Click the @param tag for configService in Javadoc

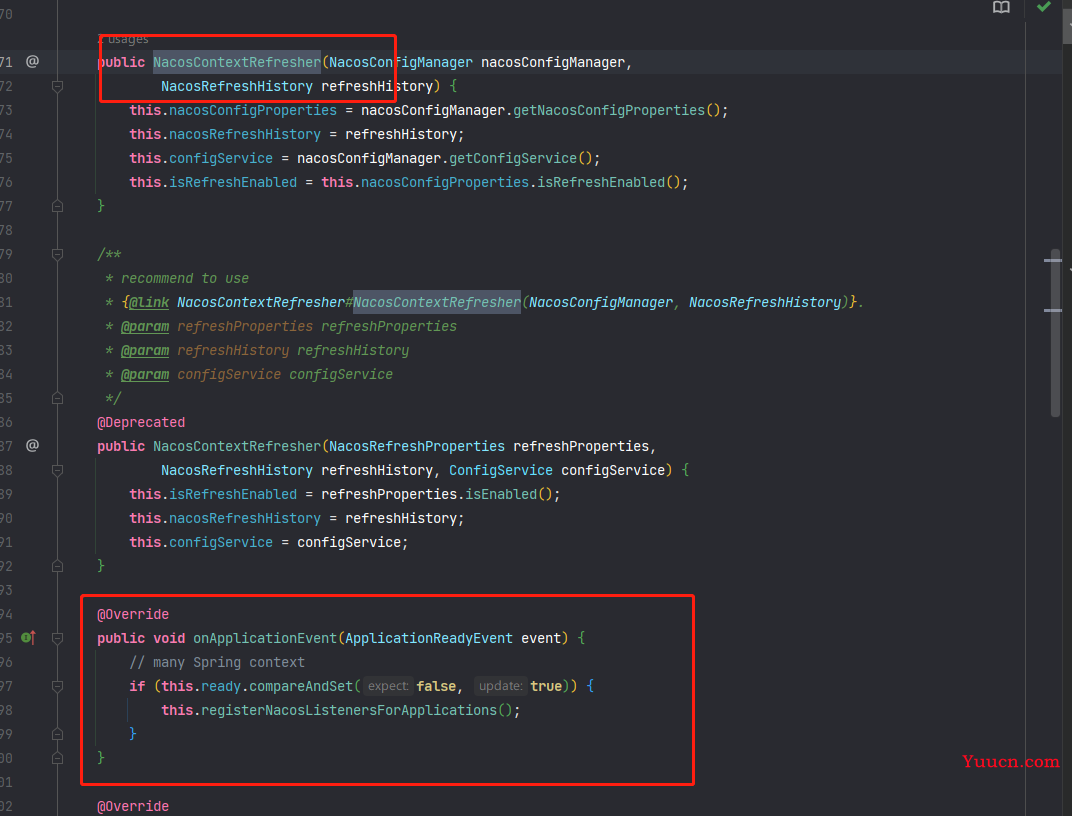[x=145, y=374]
